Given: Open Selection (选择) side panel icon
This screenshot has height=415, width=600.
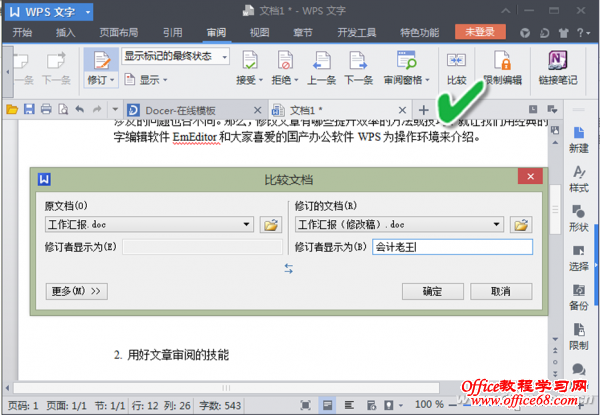Looking at the screenshot, I should coord(579,258).
